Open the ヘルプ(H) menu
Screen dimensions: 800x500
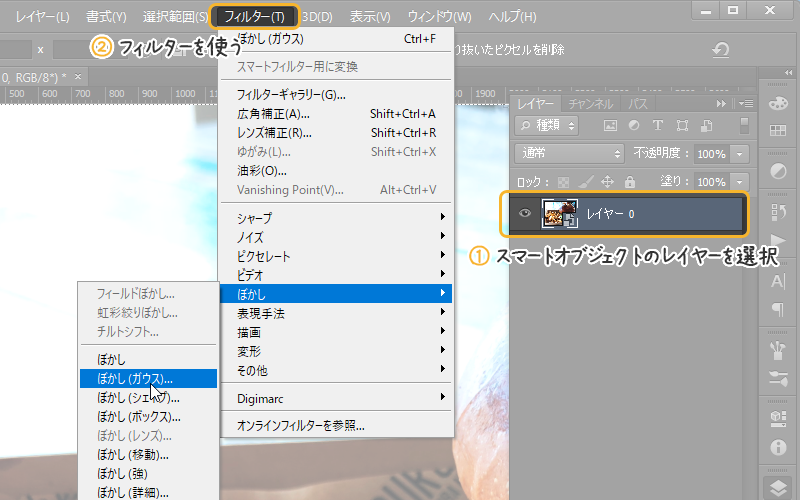click(512, 17)
